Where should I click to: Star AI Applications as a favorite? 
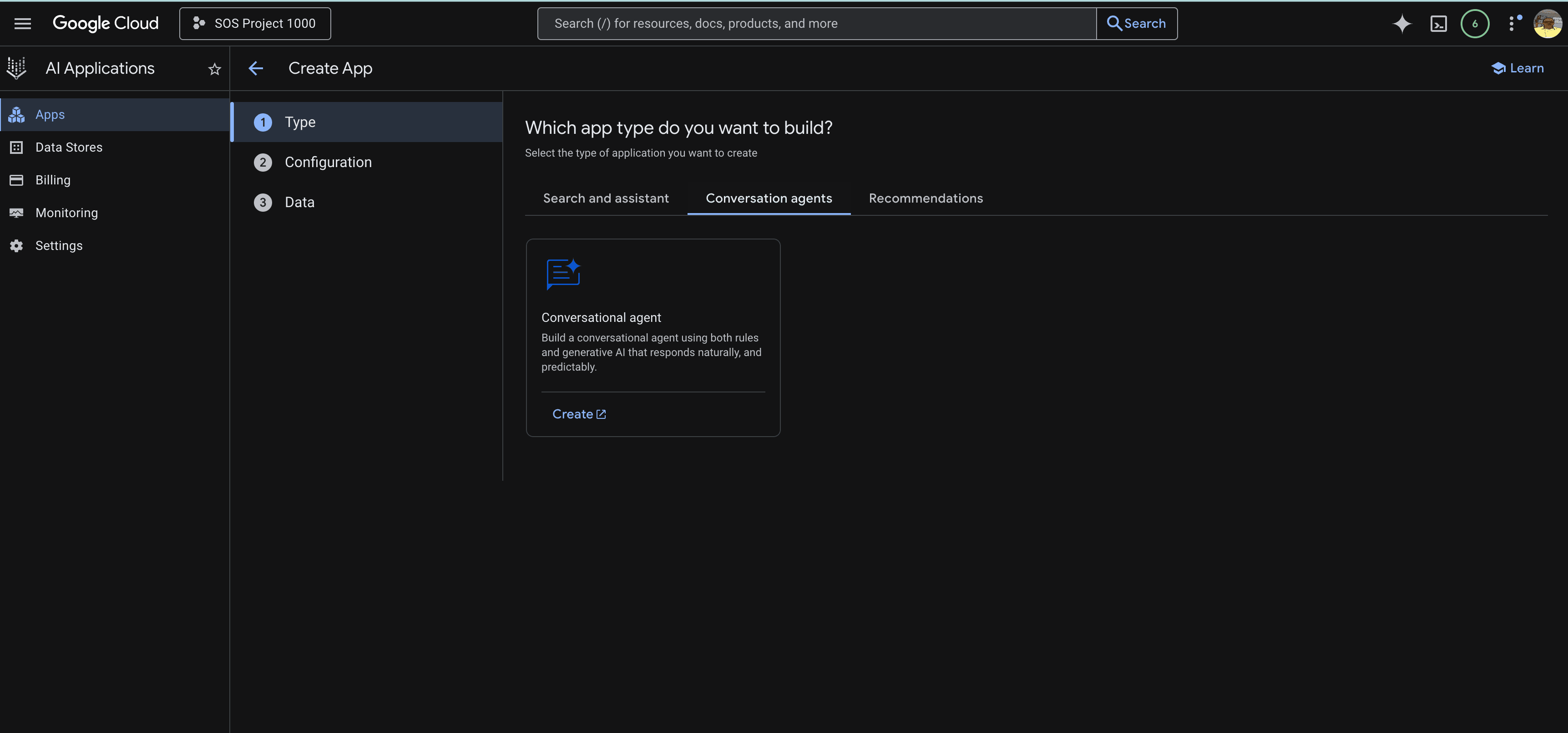coord(214,69)
